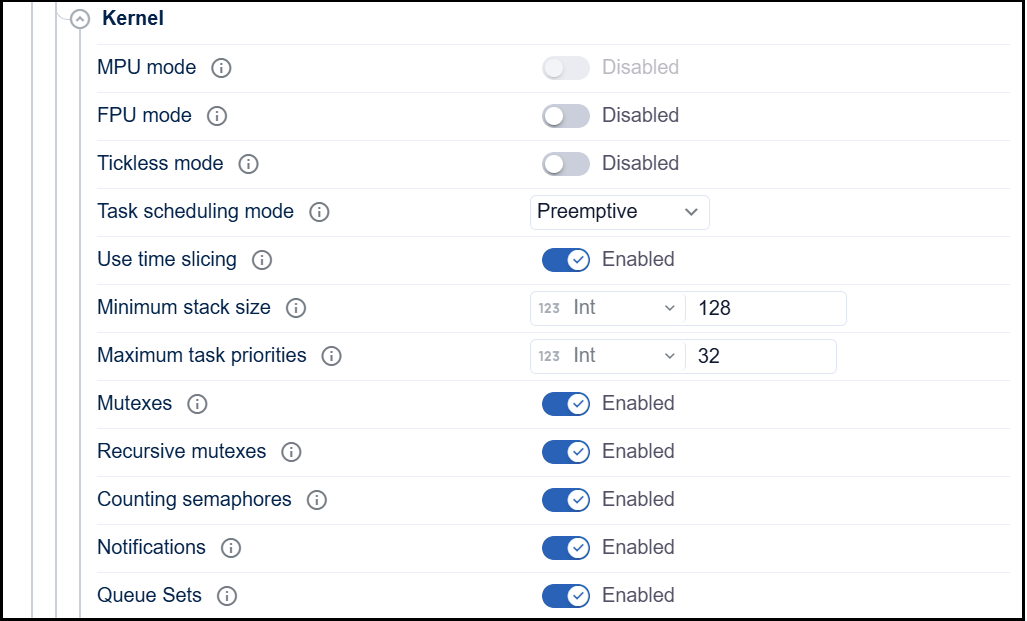Click Maximum task priorities info icon
Screen dimensions: 1027x621
point(332,356)
